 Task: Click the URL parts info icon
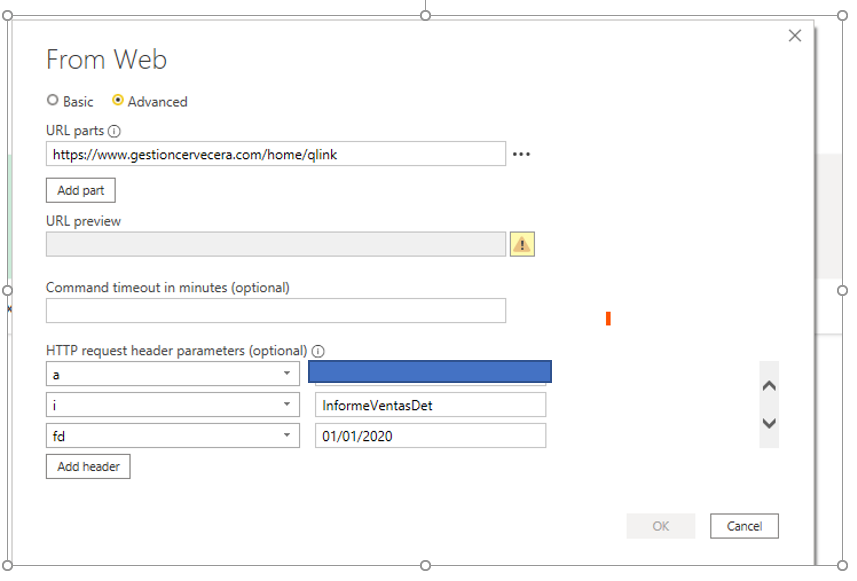[114, 132]
